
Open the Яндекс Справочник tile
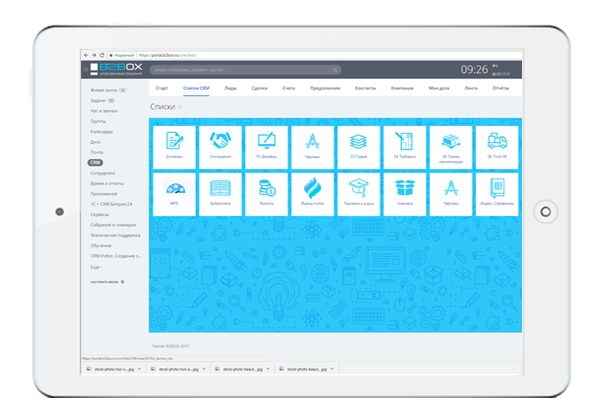[x=496, y=193]
